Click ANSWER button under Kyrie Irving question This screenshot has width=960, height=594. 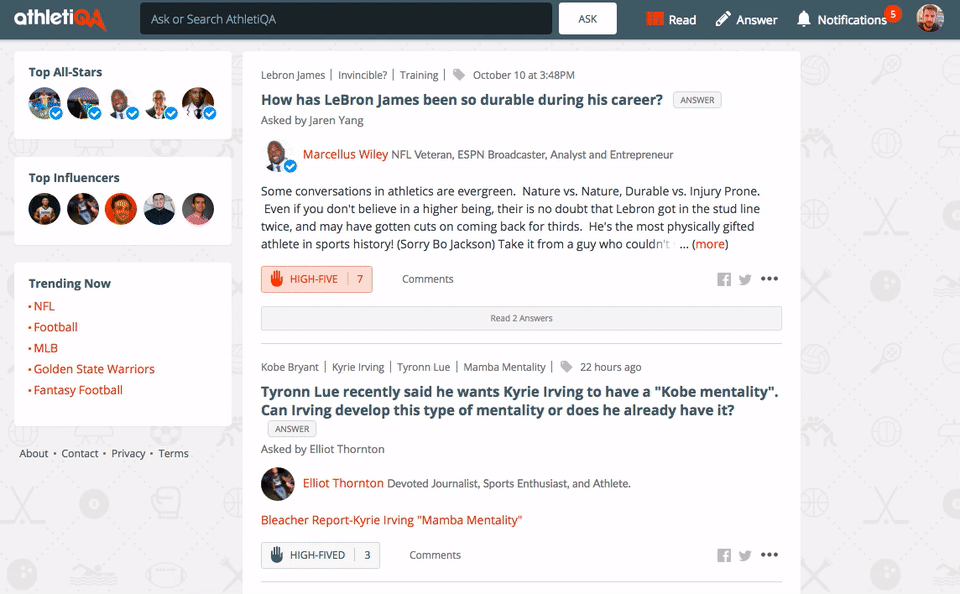coord(292,429)
